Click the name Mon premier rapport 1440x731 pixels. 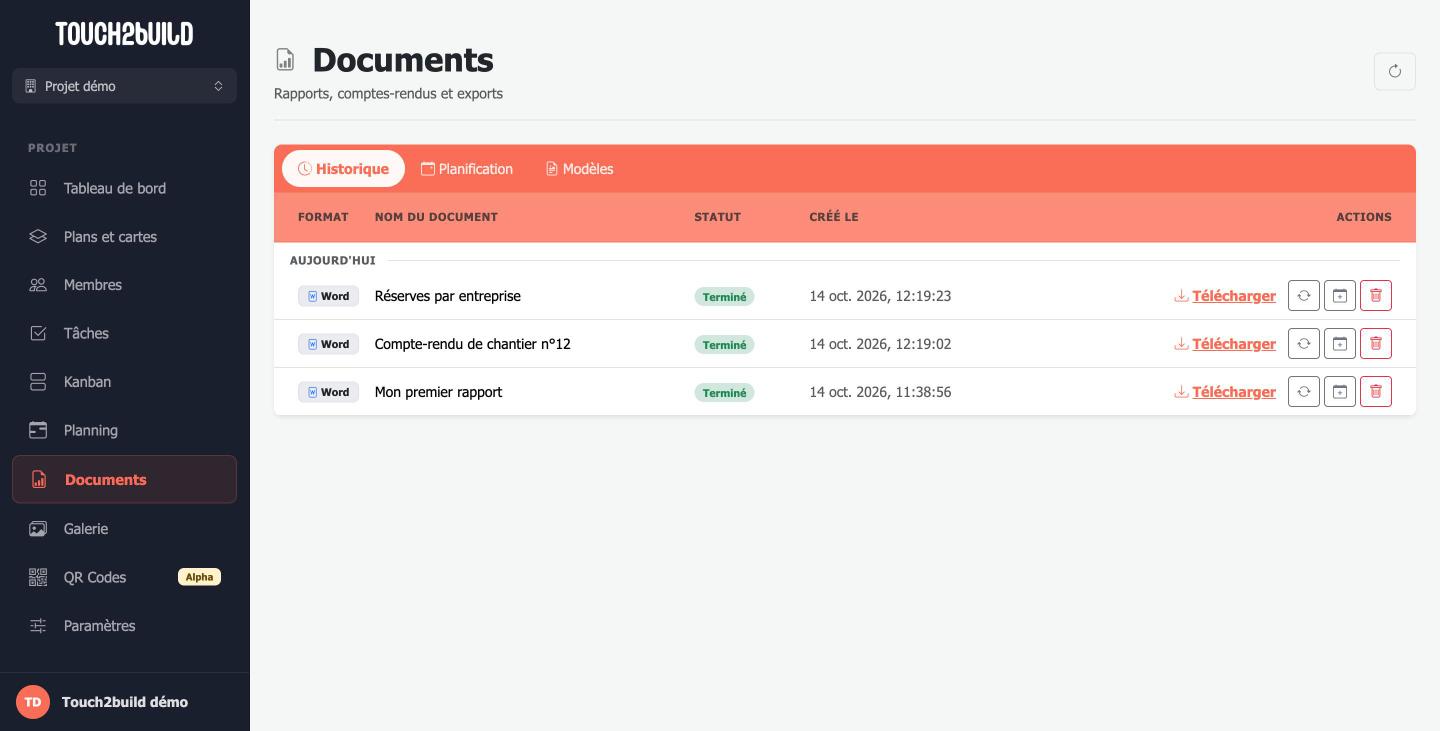tap(438, 392)
